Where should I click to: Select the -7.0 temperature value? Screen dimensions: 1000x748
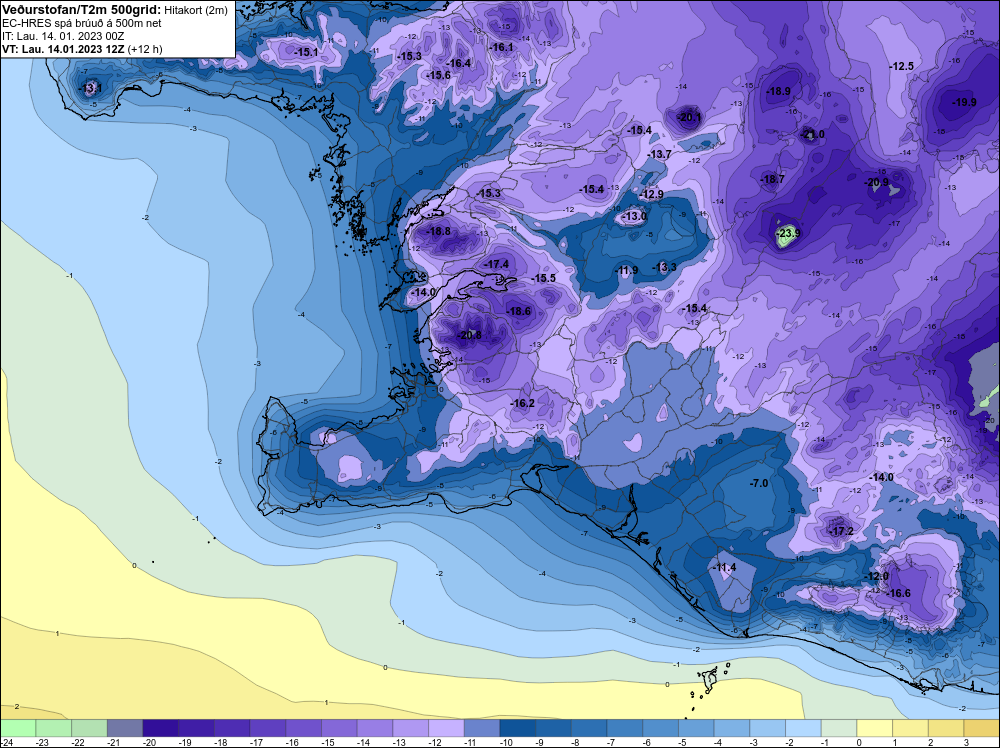[x=759, y=483]
